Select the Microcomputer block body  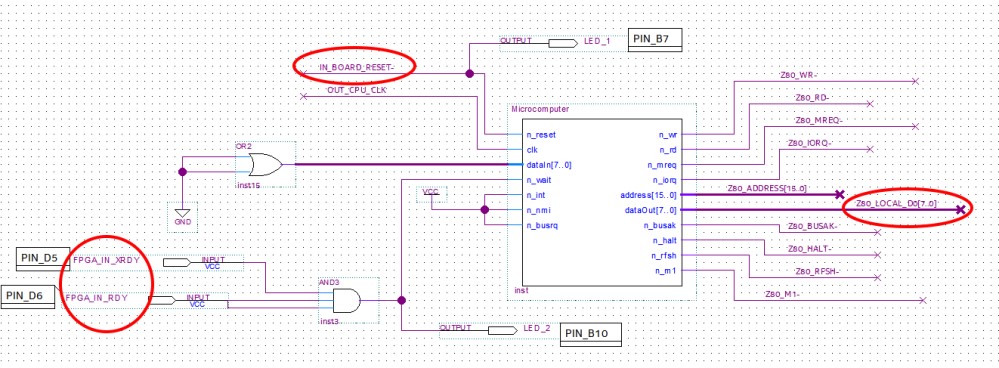click(x=601, y=202)
